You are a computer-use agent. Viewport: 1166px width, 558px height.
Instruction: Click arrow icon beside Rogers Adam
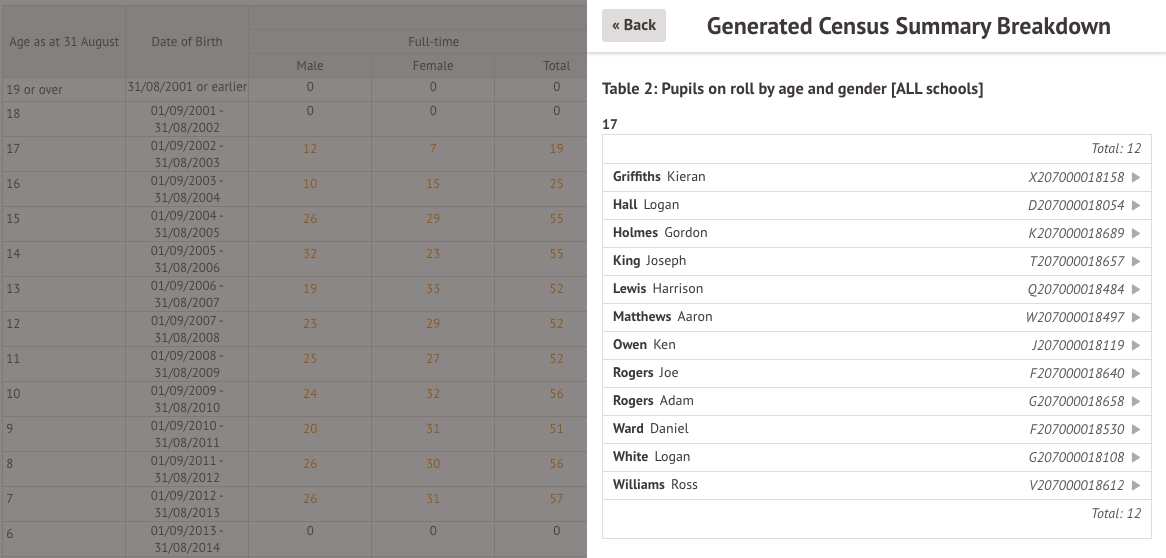click(1136, 401)
